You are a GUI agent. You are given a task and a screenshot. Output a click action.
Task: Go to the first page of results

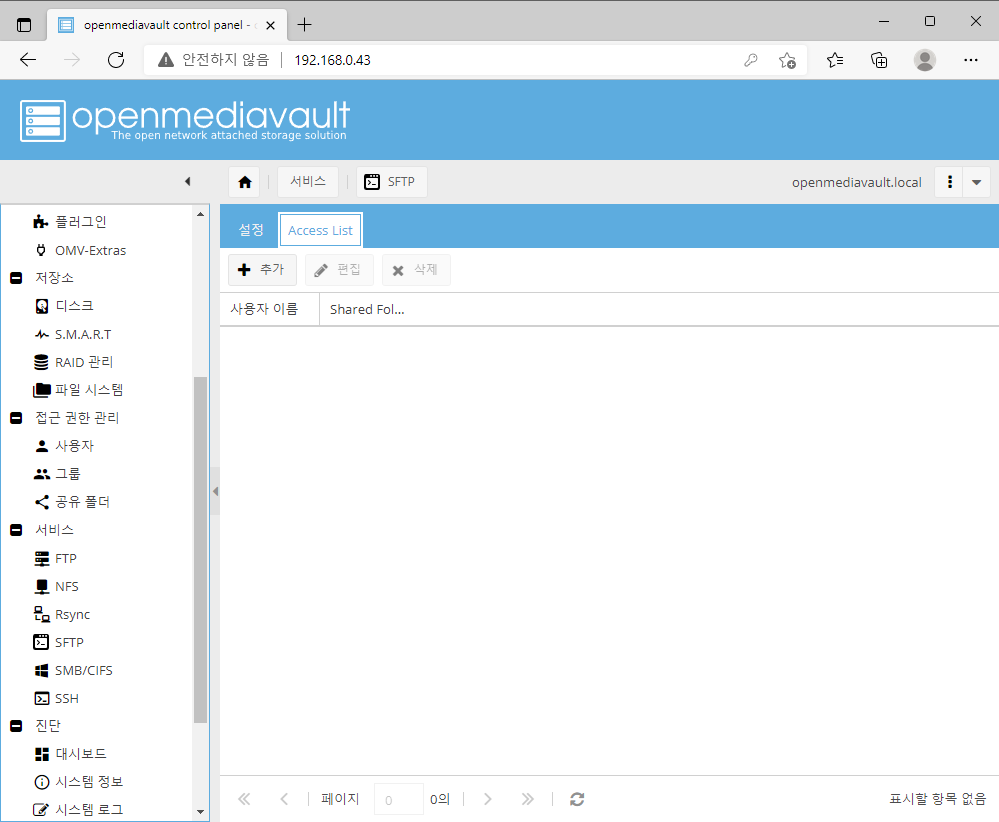[x=244, y=799]
